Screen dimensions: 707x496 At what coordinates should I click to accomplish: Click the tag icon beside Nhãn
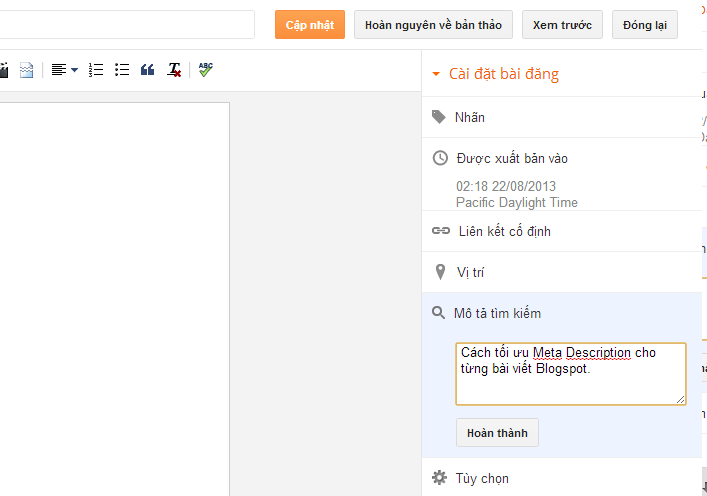(439, 117)
